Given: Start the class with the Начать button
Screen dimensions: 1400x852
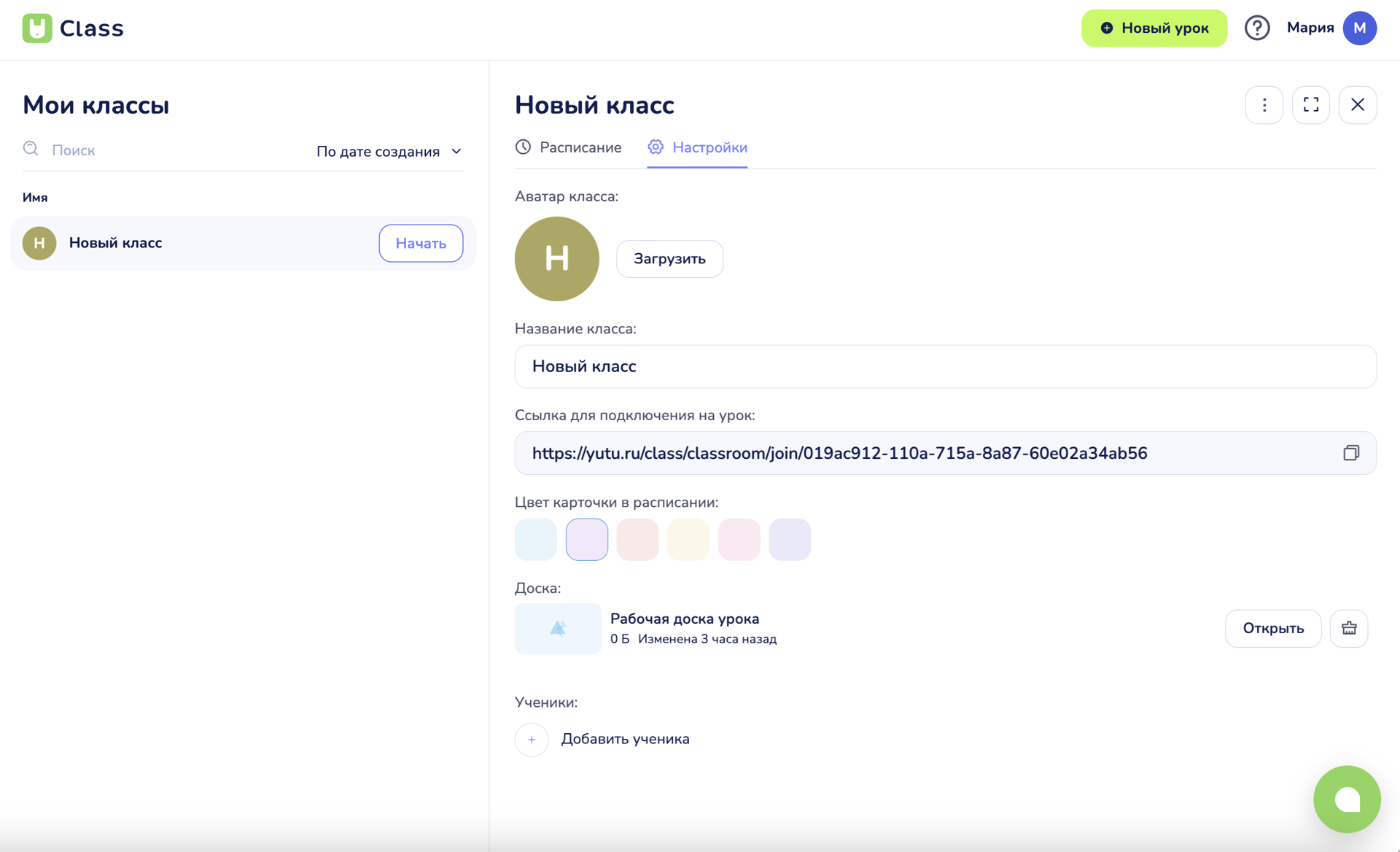Looking at the screenshot, I should 421,244.
